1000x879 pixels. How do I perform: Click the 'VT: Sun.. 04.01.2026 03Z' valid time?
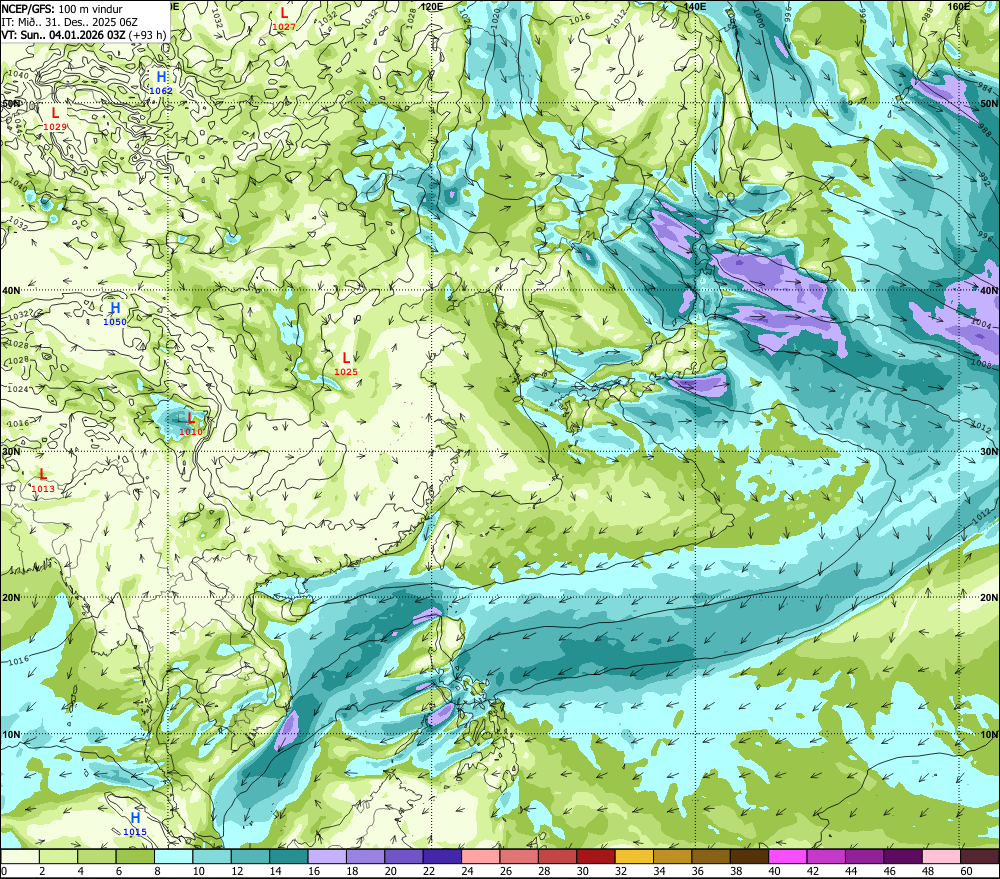(63, 35)
